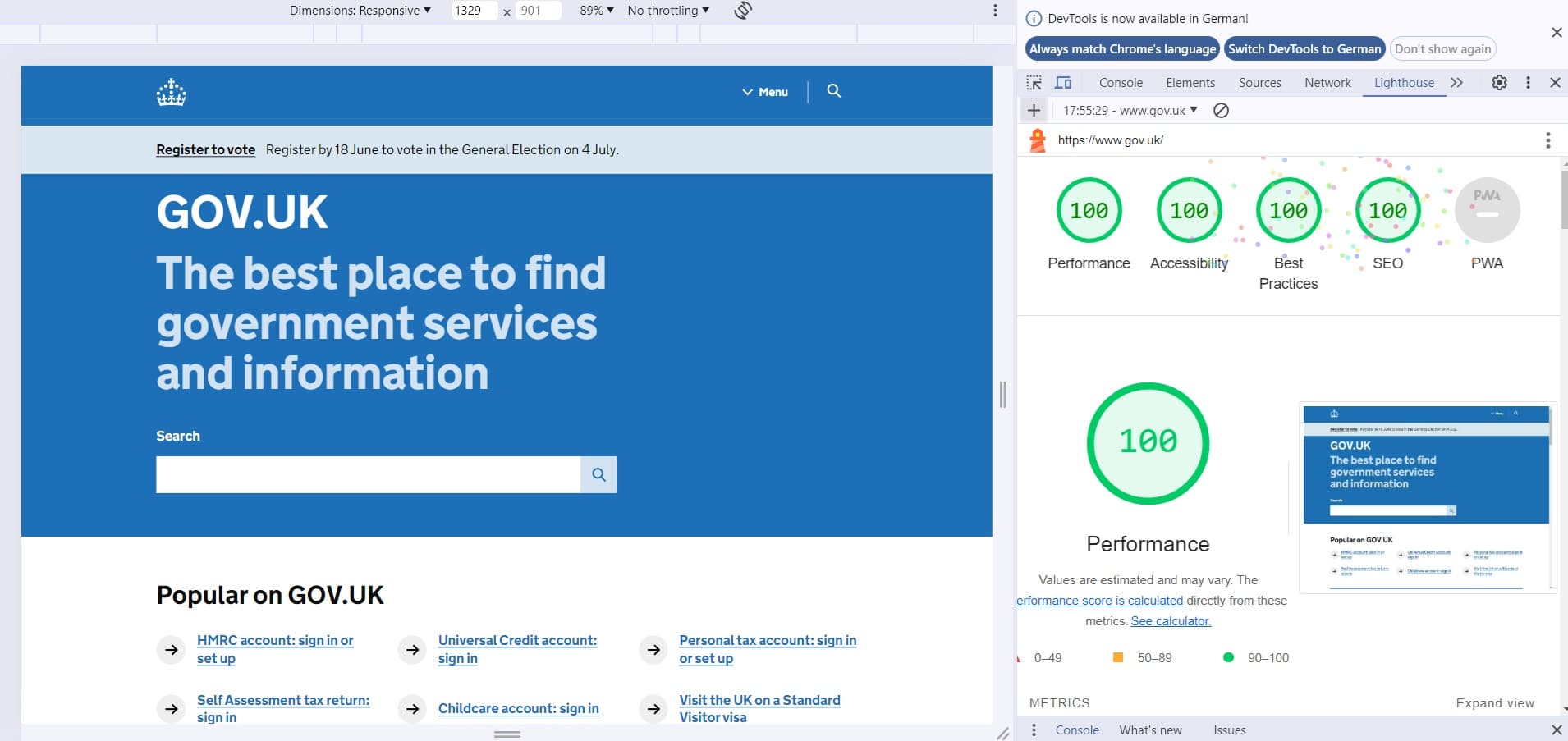Open the report selector 17:55:29 dropdown

click(x=1130, y=110)
